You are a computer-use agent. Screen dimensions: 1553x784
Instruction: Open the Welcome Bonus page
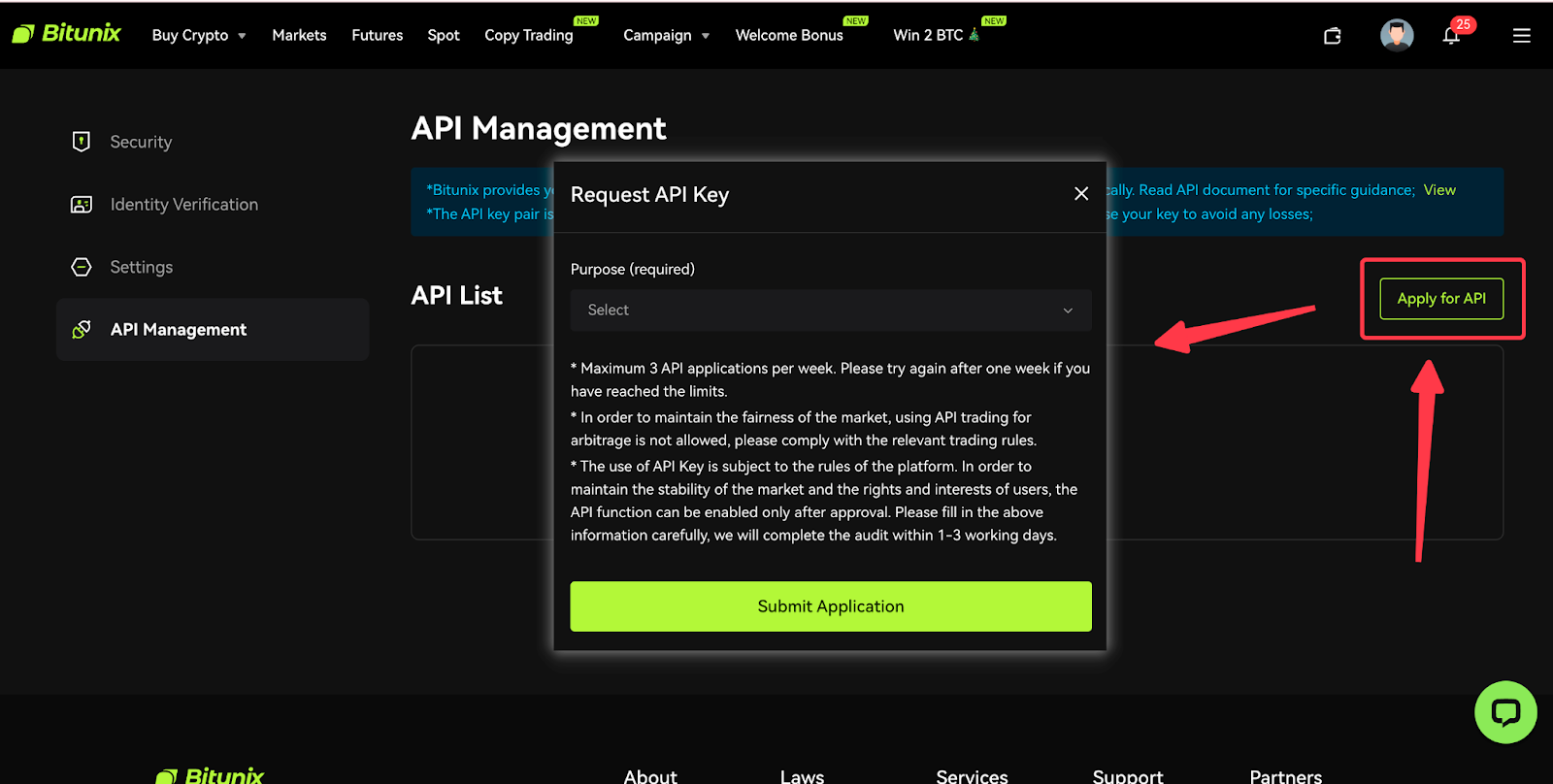point(789,35)
